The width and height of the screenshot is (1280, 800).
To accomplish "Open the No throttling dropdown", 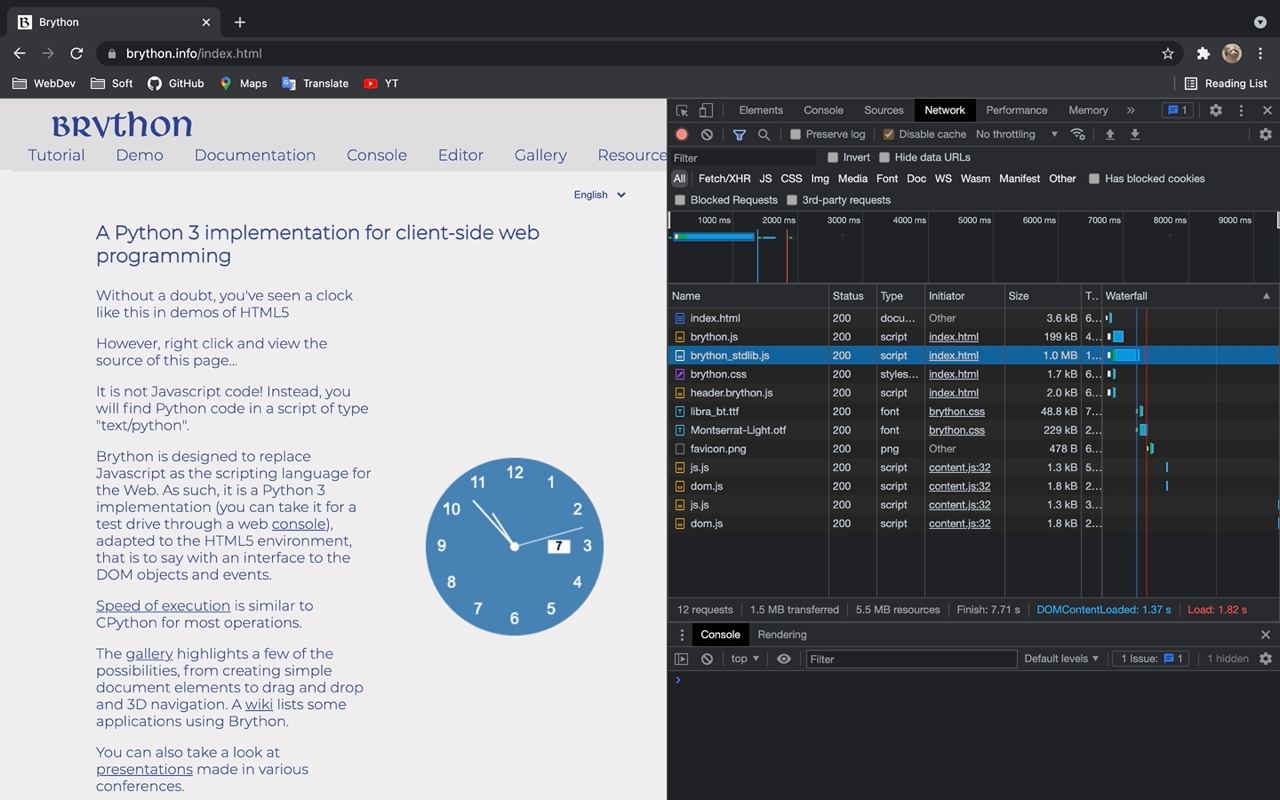I will (1016, 134).
